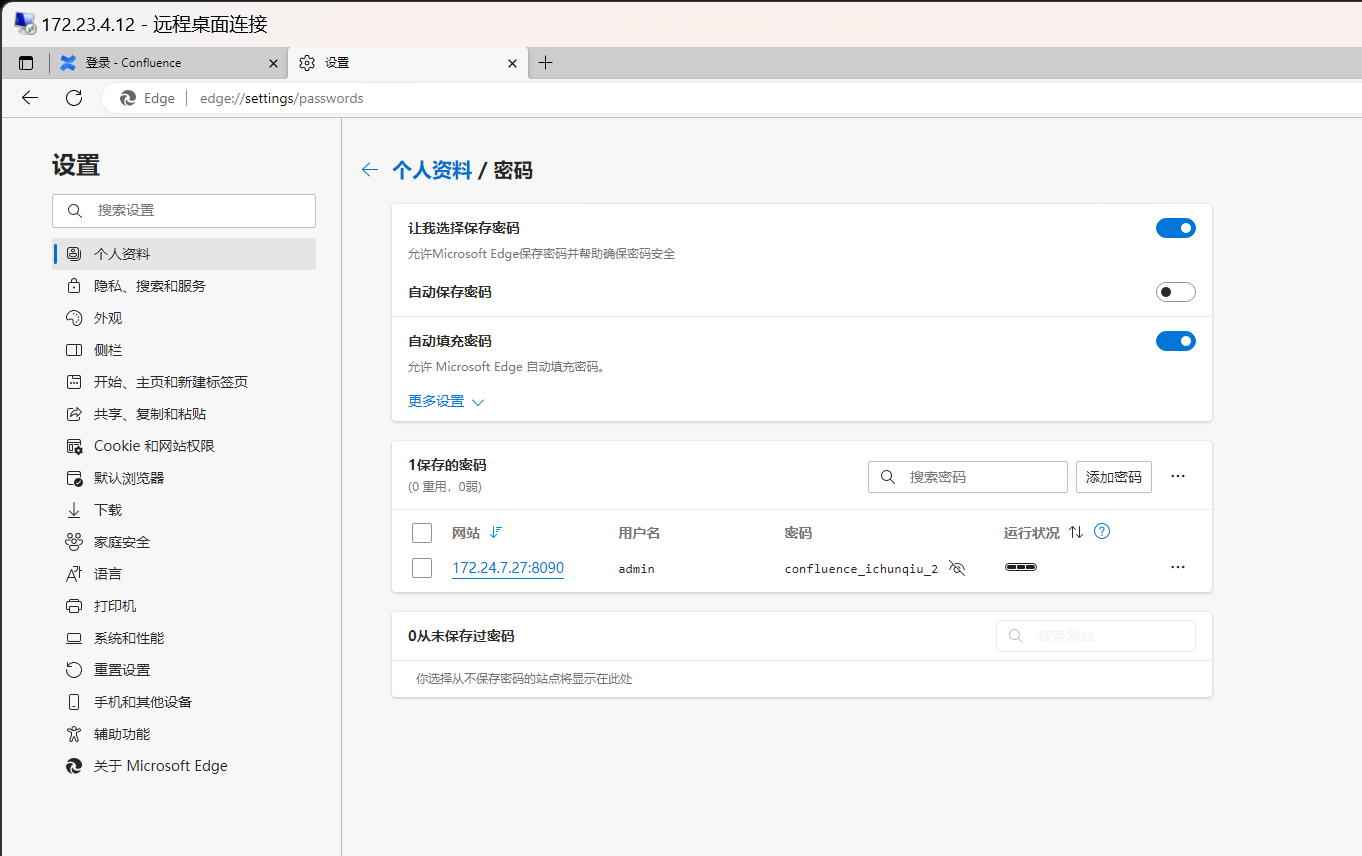Expand 更多设置 section
Image resolution: width=1362 pixels, height=856 pixels.
click(446, 401)
